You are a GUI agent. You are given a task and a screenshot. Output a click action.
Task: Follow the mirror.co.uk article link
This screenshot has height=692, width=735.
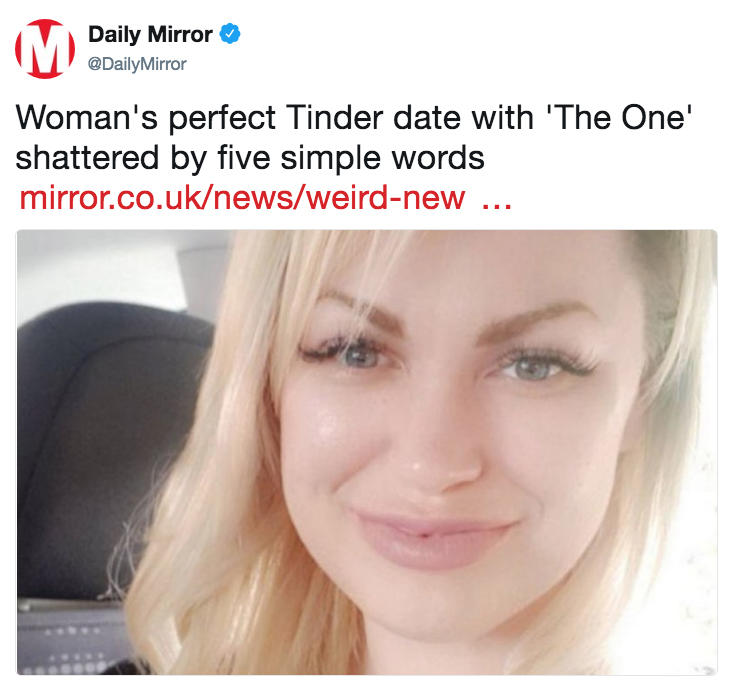click(x=242, y=198)
